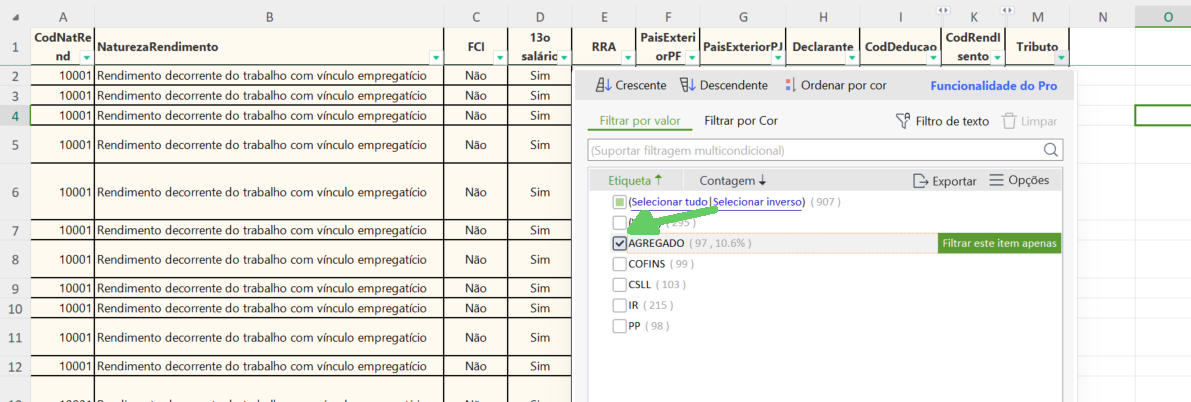Open the RRA column filter dropdown

pyautogui.click(x=628, y=58)
